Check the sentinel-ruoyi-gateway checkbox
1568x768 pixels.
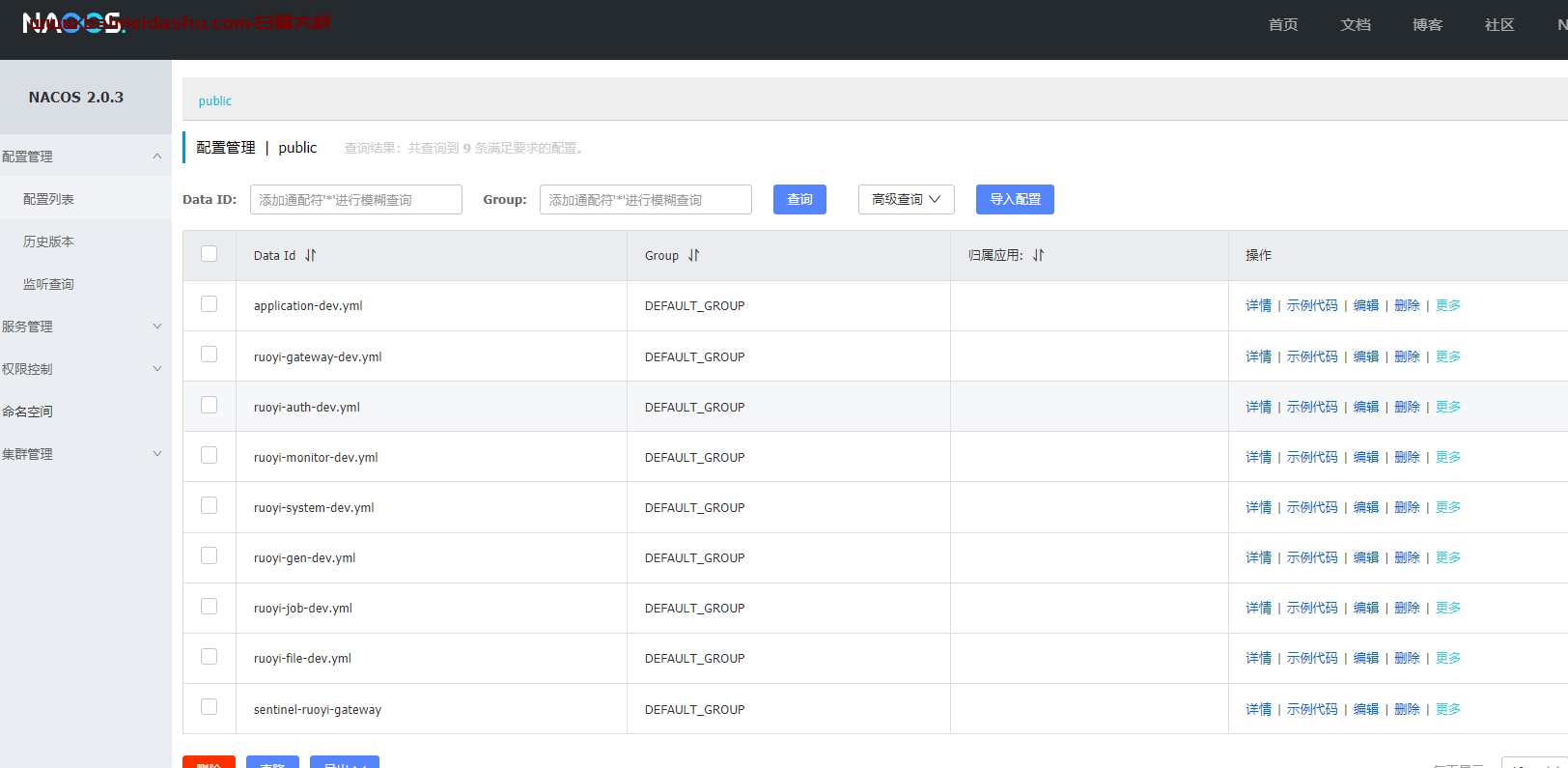click(209, 706)
